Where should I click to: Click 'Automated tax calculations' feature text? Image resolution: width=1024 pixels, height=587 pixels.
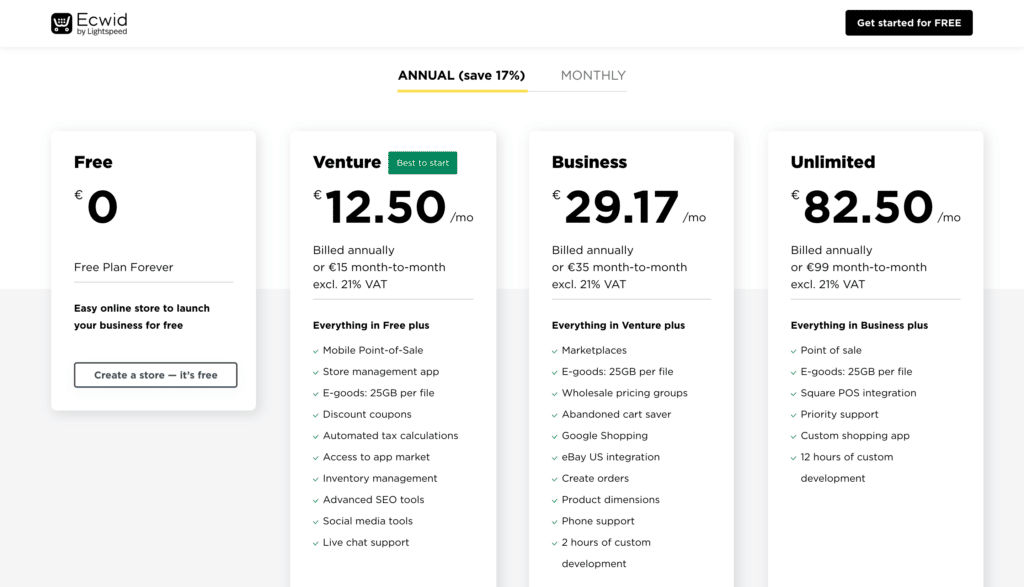click(x=391, y=436)
